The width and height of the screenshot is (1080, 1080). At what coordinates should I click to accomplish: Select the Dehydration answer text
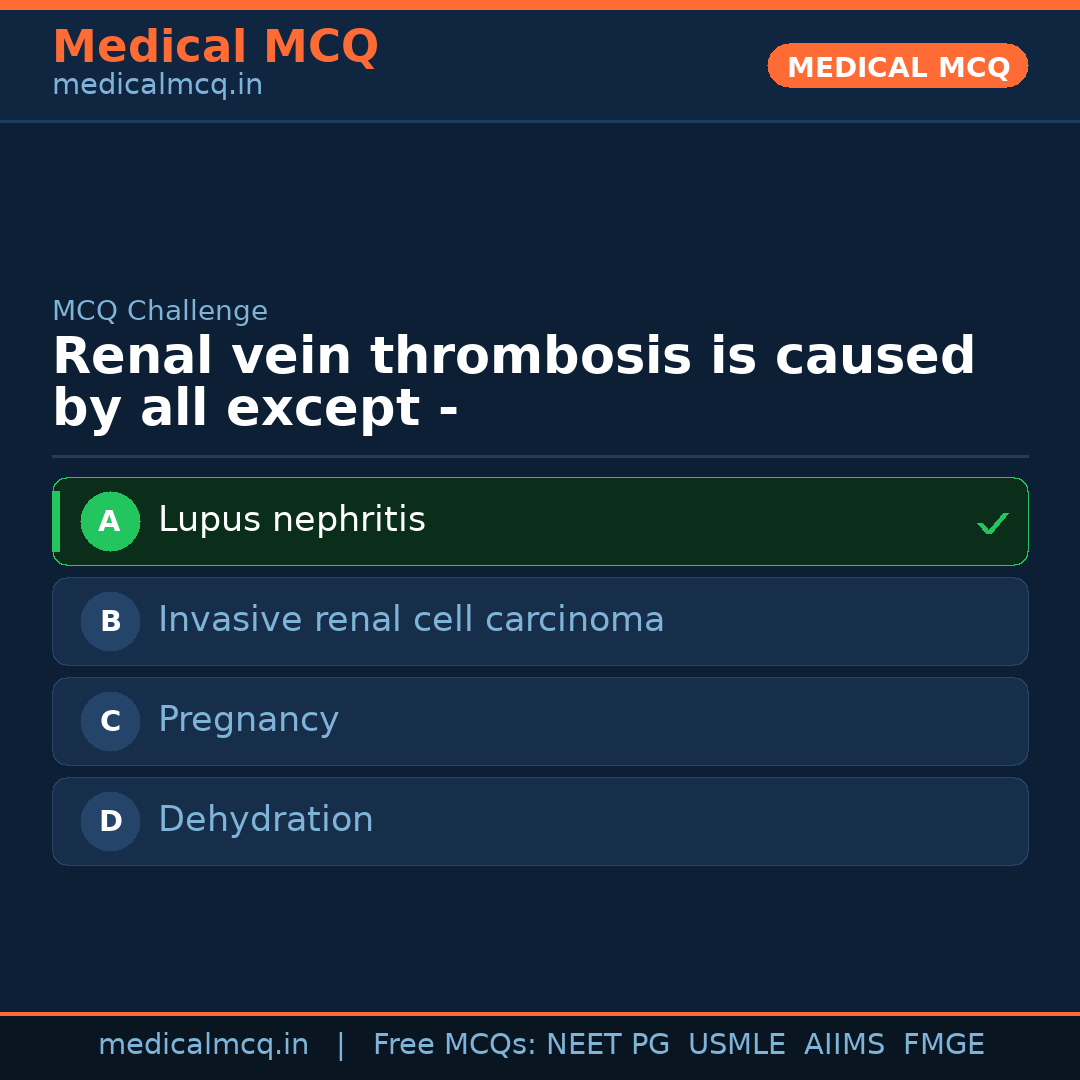(265, 820)
